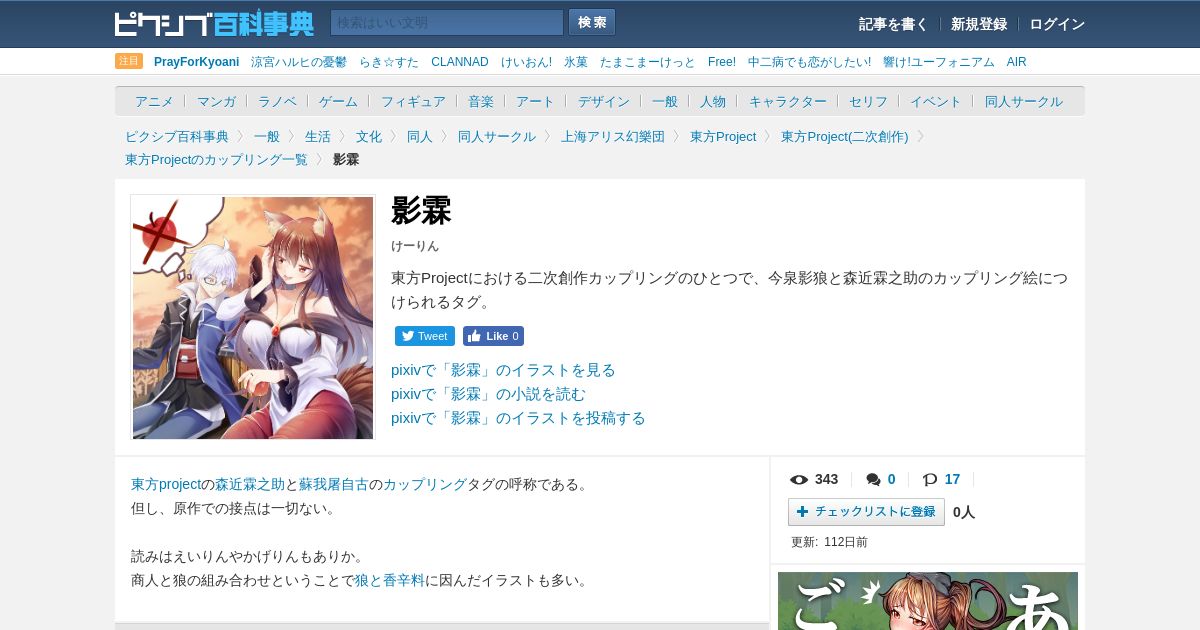Open カップリング link in article body
Viewport: 1200px width, 630px height.
click(x=425, y=484)
